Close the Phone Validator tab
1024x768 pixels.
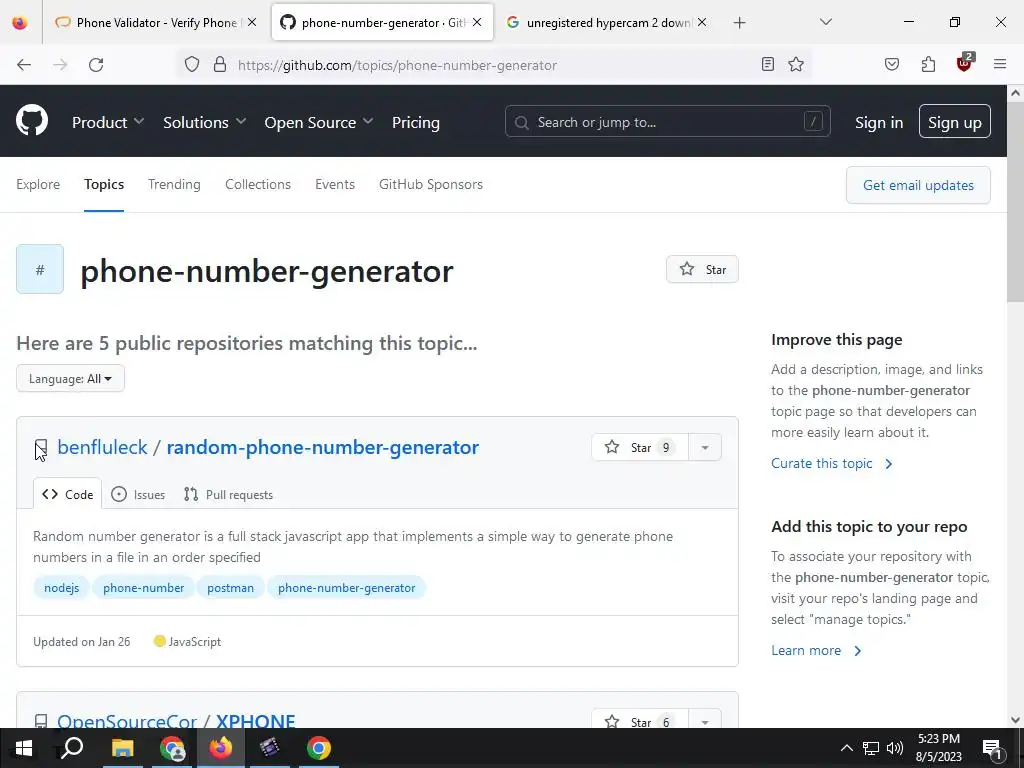pos(252,22)
